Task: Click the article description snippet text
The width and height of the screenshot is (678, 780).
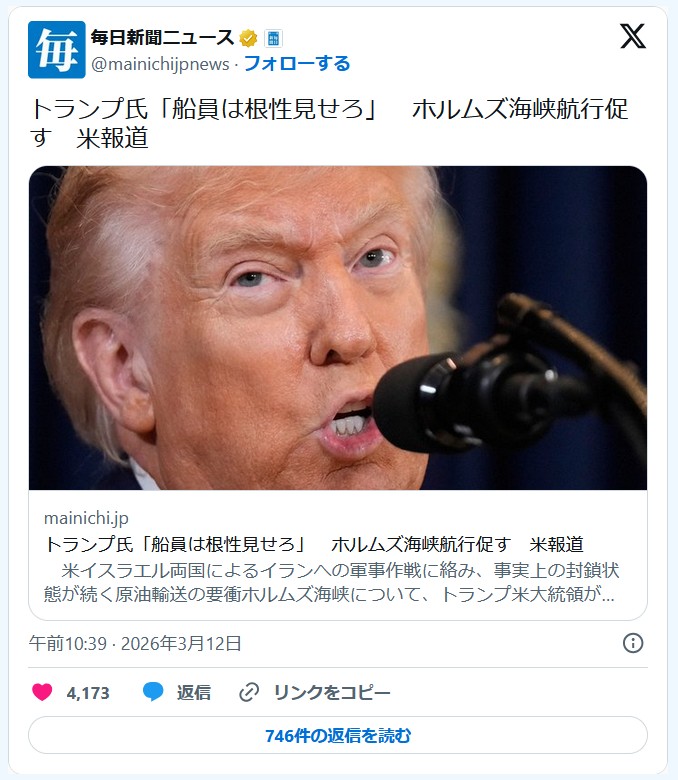Action: pyautogui.click(x=331, y=582)
